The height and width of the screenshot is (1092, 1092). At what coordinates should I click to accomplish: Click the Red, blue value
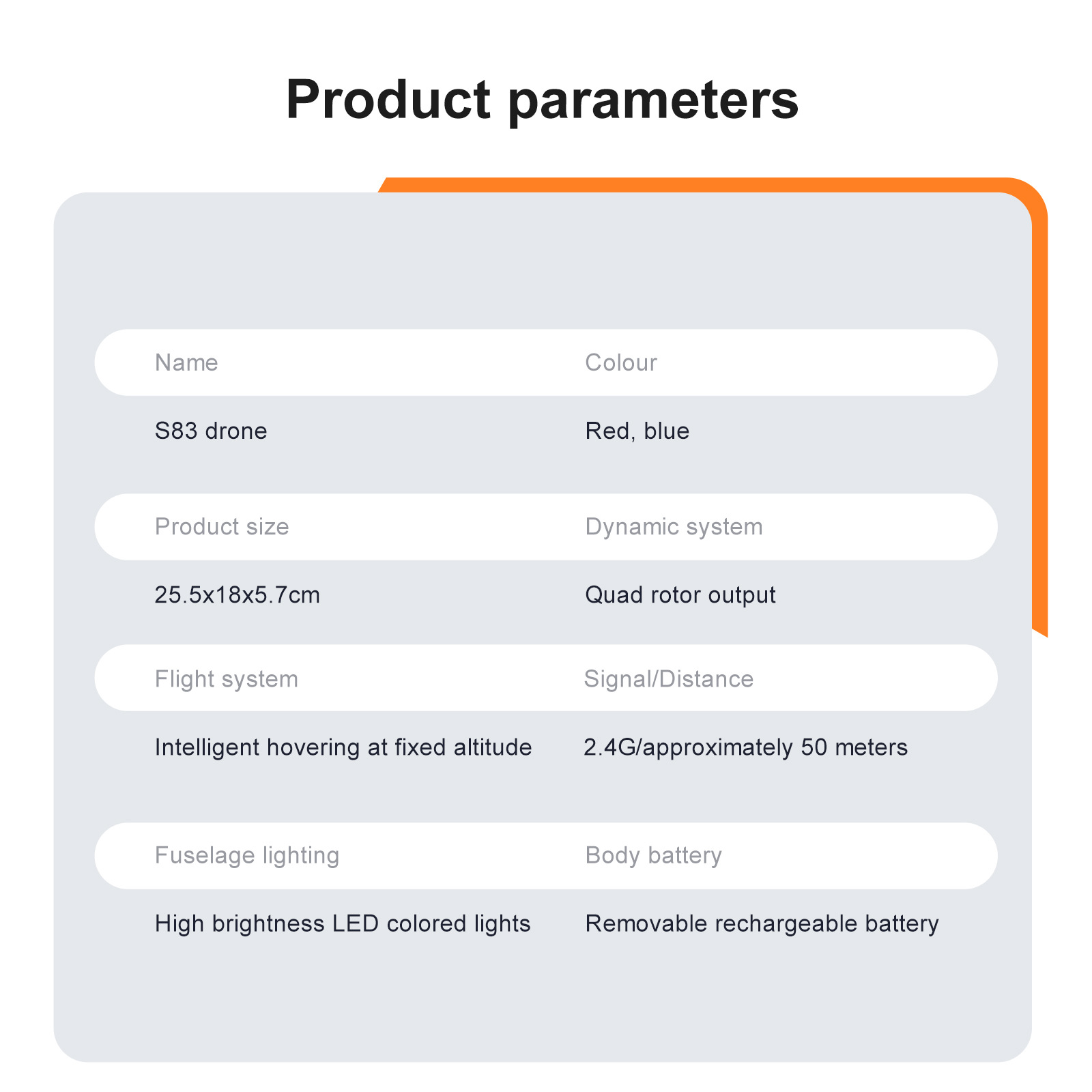pos(637,431)
